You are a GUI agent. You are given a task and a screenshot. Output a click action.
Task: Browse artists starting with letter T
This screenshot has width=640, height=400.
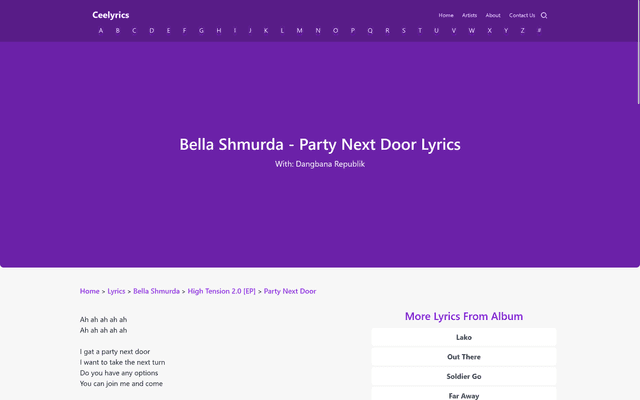click(420, 31)
